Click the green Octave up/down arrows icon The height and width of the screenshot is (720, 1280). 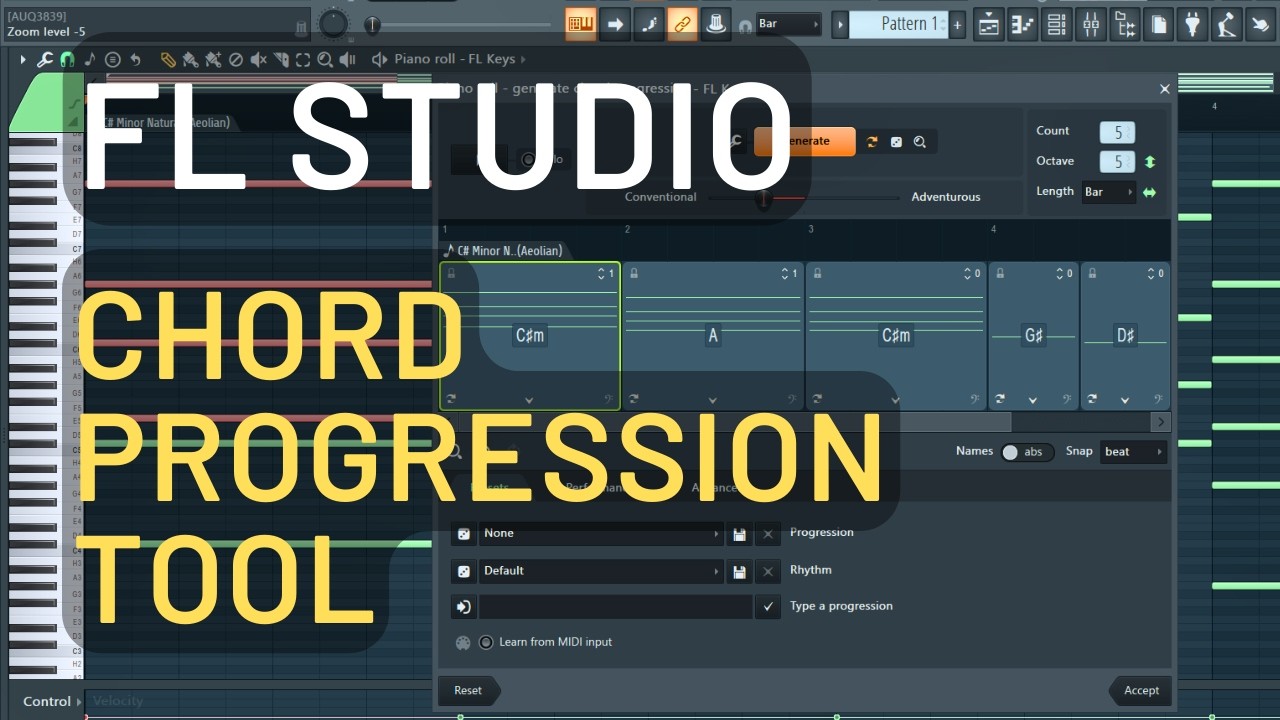pyautogui.click(x=1150, y=161)
